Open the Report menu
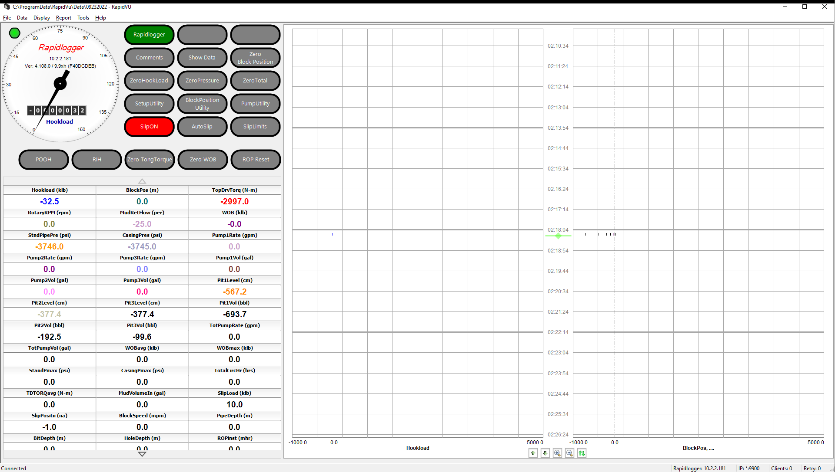This screenshot has height=472, width=835. (63, 18)
